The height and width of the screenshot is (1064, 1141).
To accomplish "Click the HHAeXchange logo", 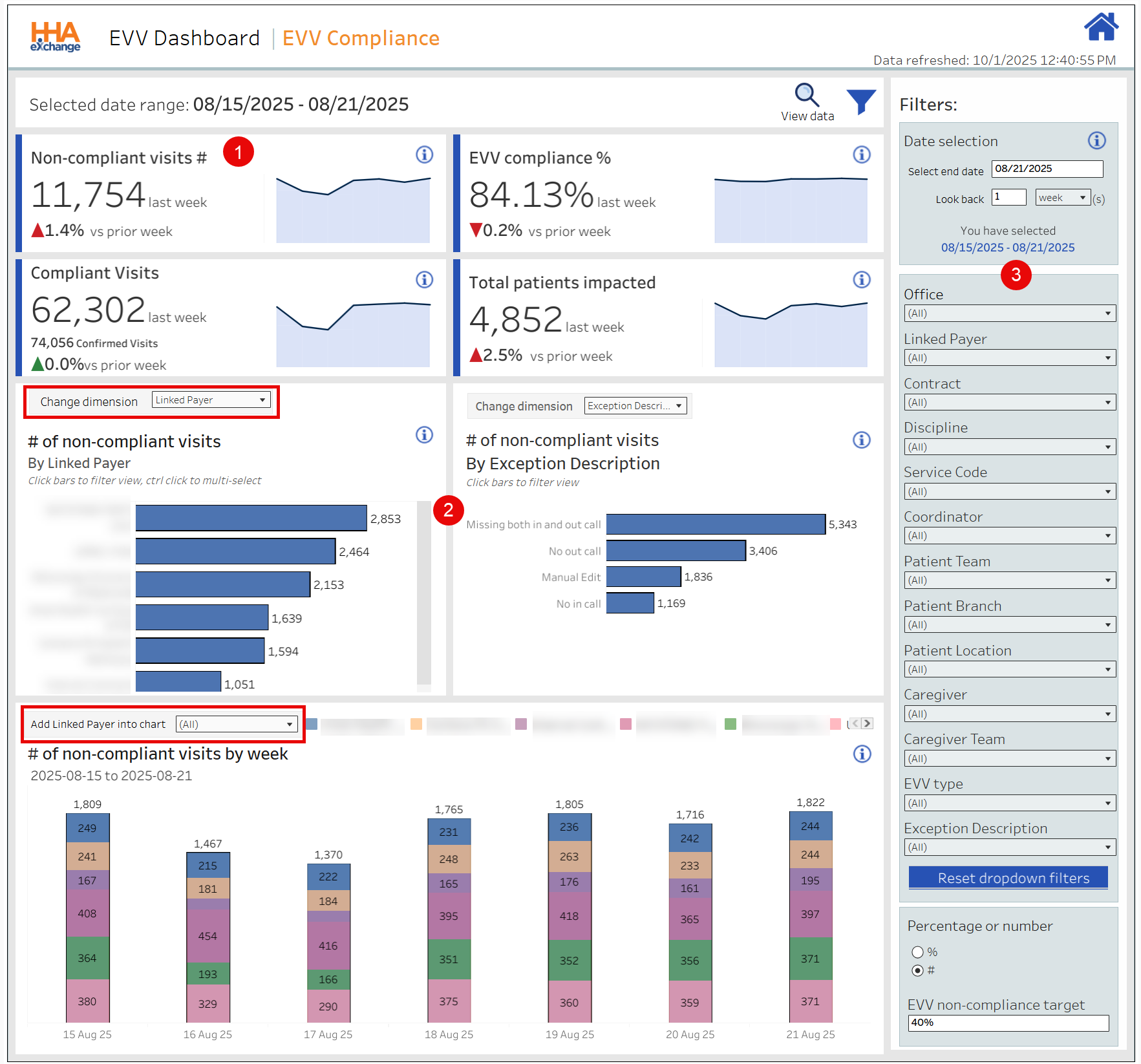I will click(x=54, y=37).
